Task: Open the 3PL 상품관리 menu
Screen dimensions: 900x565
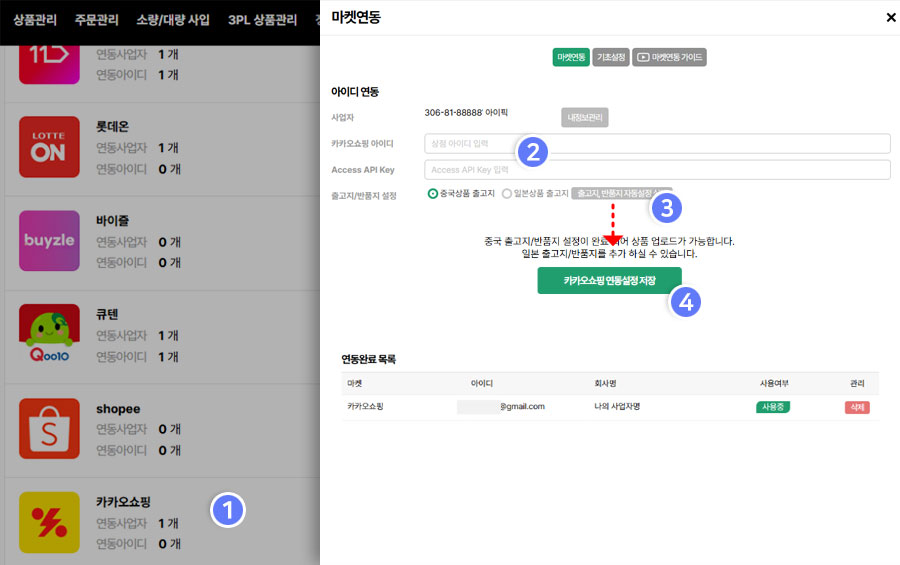Action: click(x=262, y=20)
